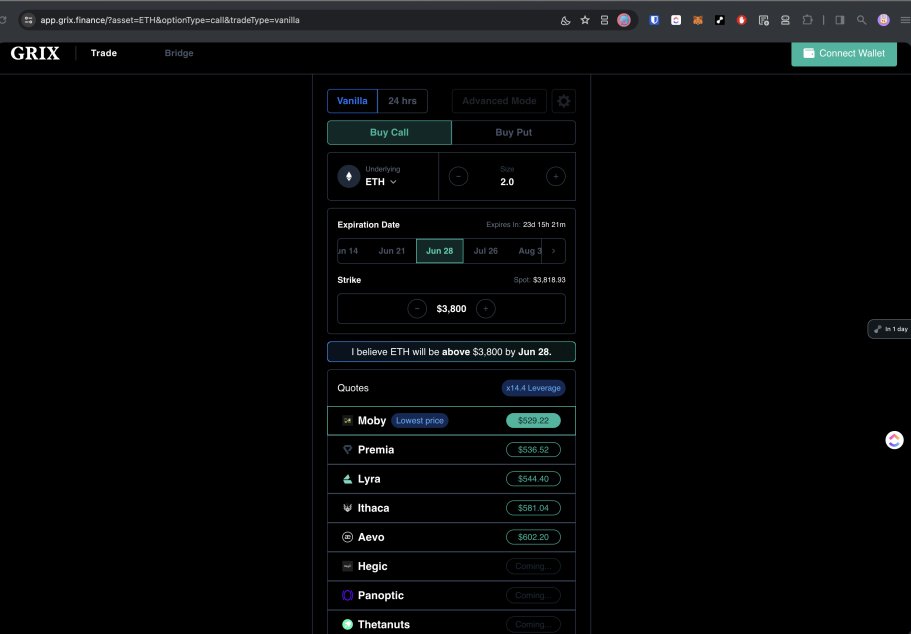Click the wallet icon in Connect Wallet
The width and height of the screenshot is (911, 634).
[x=809, y=53]
